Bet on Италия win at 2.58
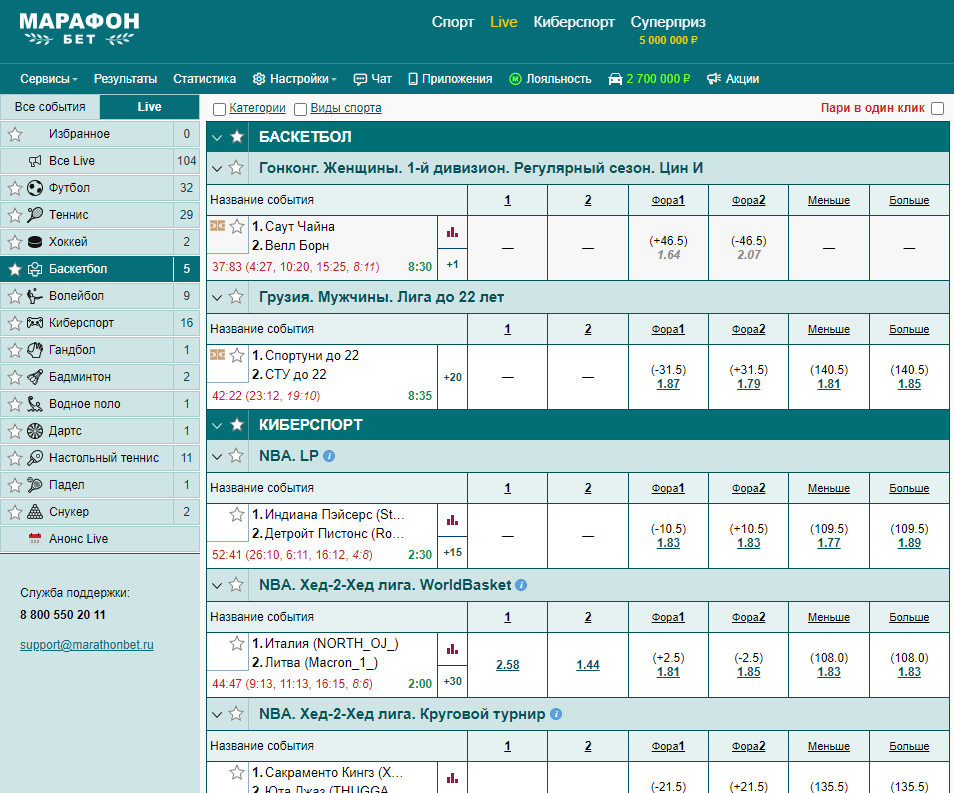Image resolution: width=954 pixels, height=793 pixels. 507,665
